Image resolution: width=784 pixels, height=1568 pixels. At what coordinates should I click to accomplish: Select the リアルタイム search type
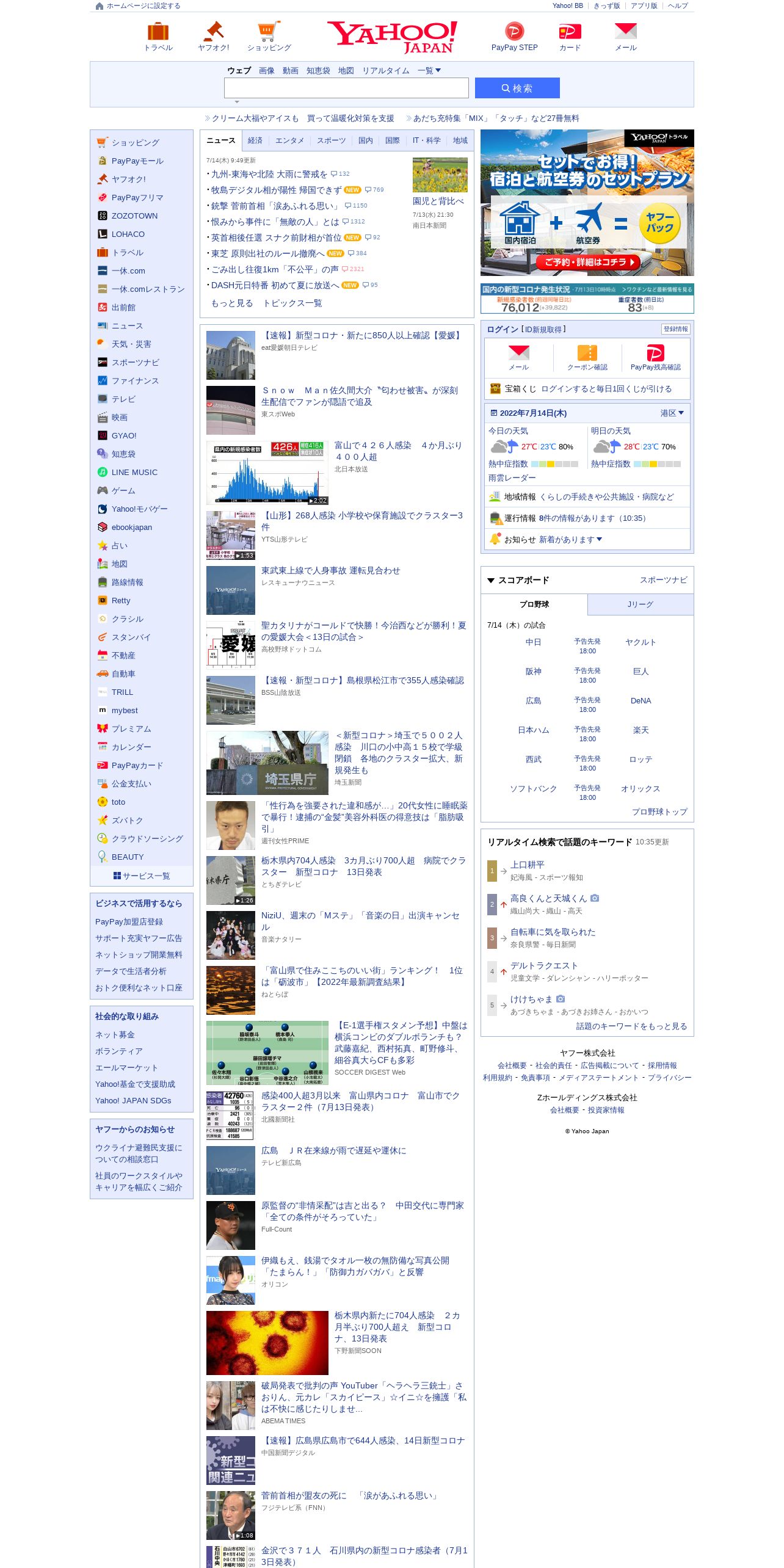386,71
